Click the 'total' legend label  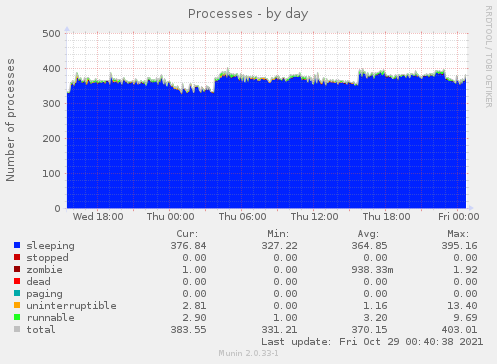[41, 330]
